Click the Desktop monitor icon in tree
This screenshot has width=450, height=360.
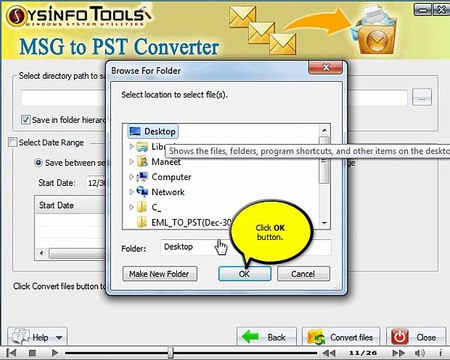click(x=135, y=131)
